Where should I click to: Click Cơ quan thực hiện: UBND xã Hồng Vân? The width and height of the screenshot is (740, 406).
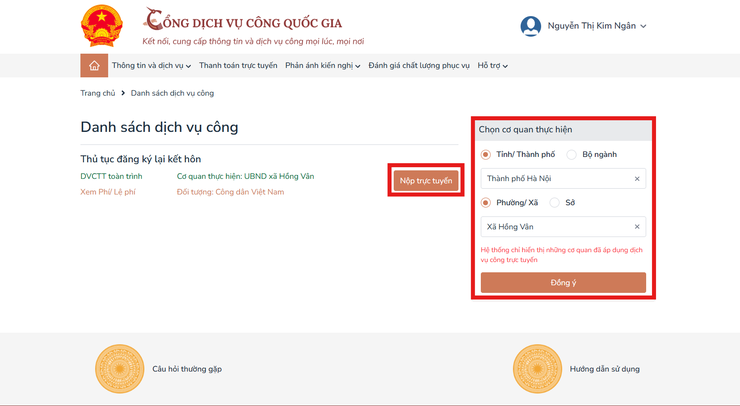(x=245, y=176)
